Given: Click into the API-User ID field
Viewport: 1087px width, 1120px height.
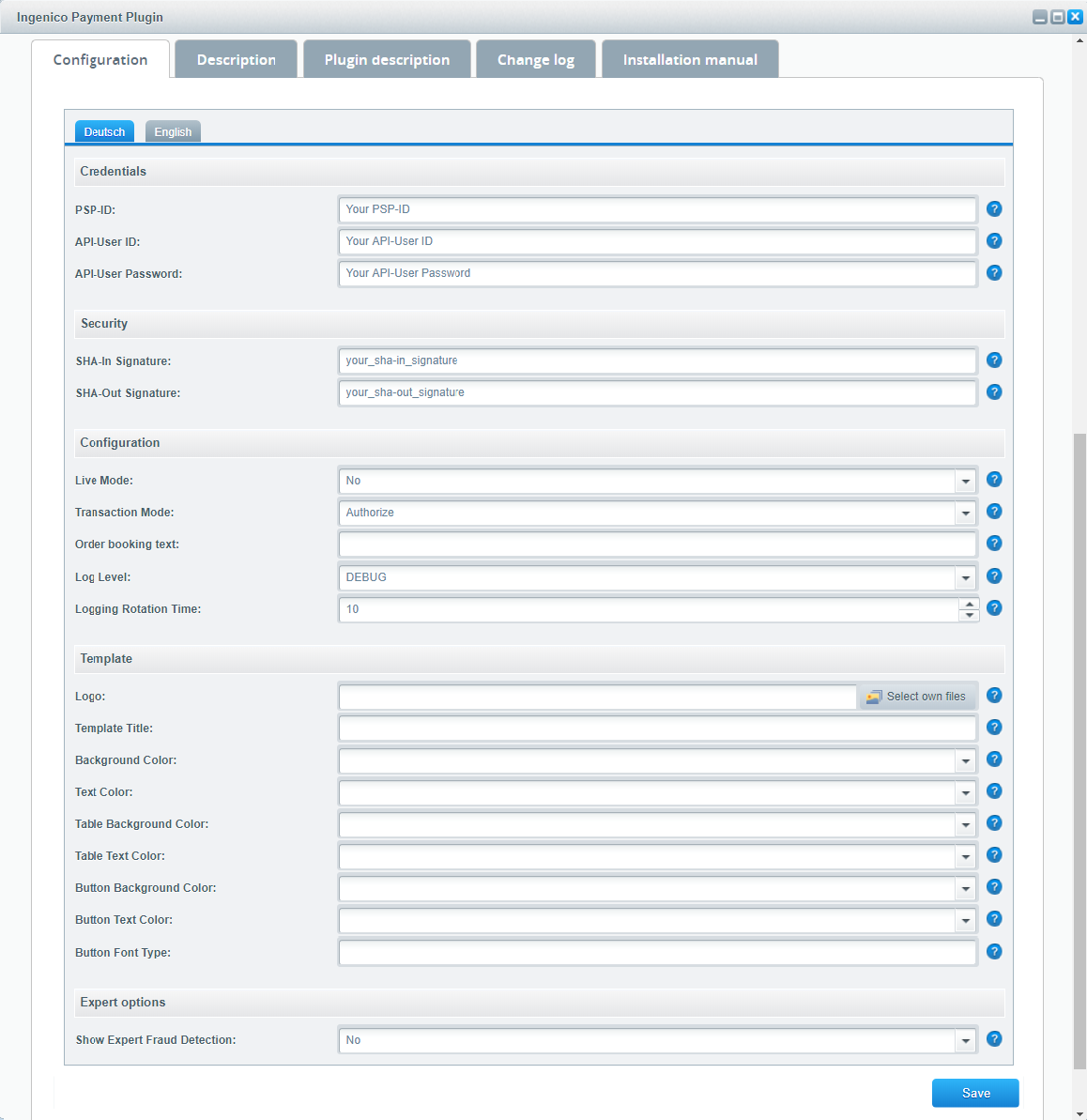Looking at the screenshot, I should tap(657, 241).
